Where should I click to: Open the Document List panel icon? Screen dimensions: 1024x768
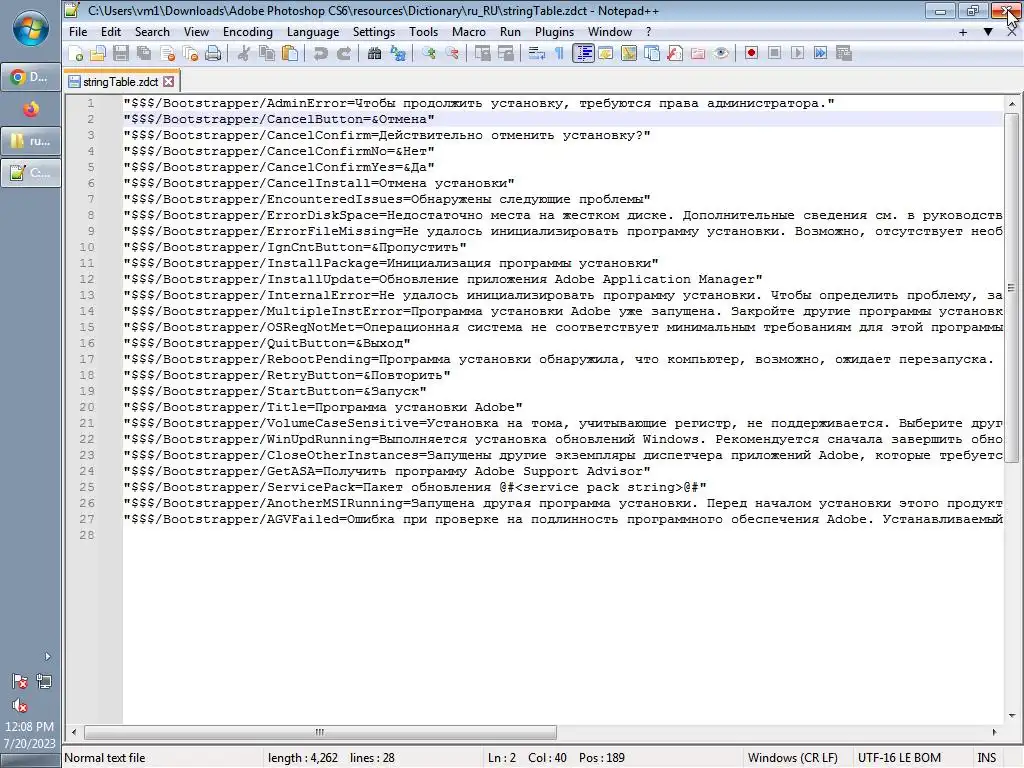point(652,54)
